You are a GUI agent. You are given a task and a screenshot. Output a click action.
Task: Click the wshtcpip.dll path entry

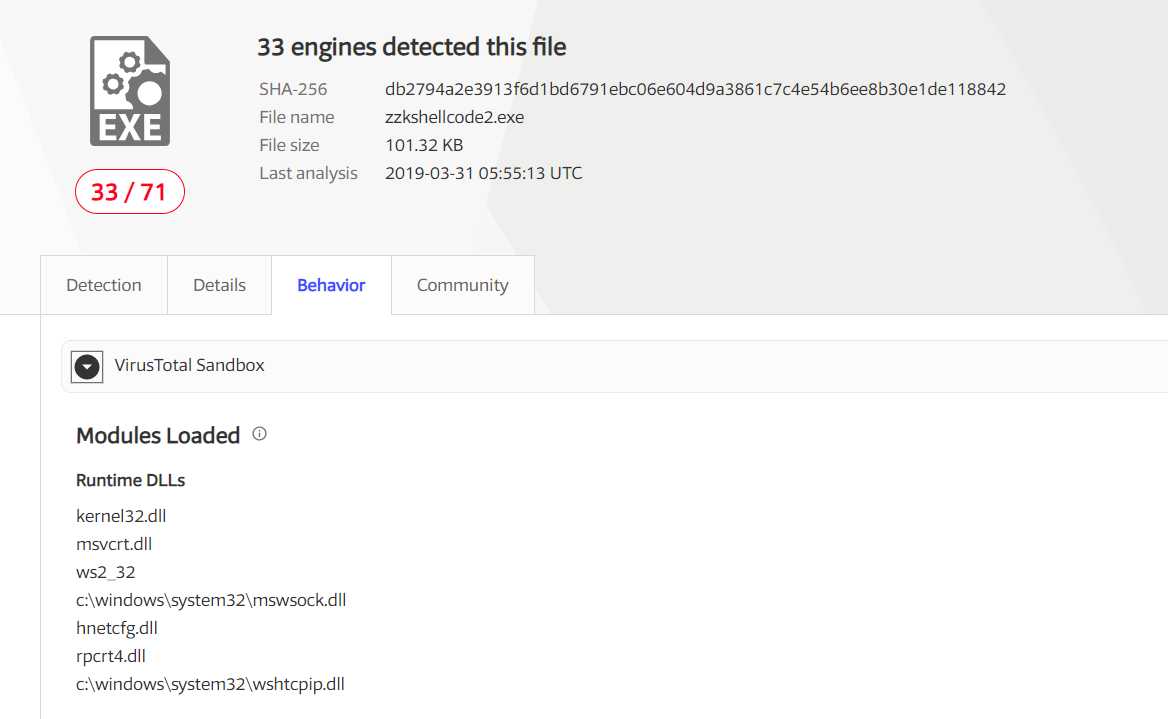(x=210, y=684)
